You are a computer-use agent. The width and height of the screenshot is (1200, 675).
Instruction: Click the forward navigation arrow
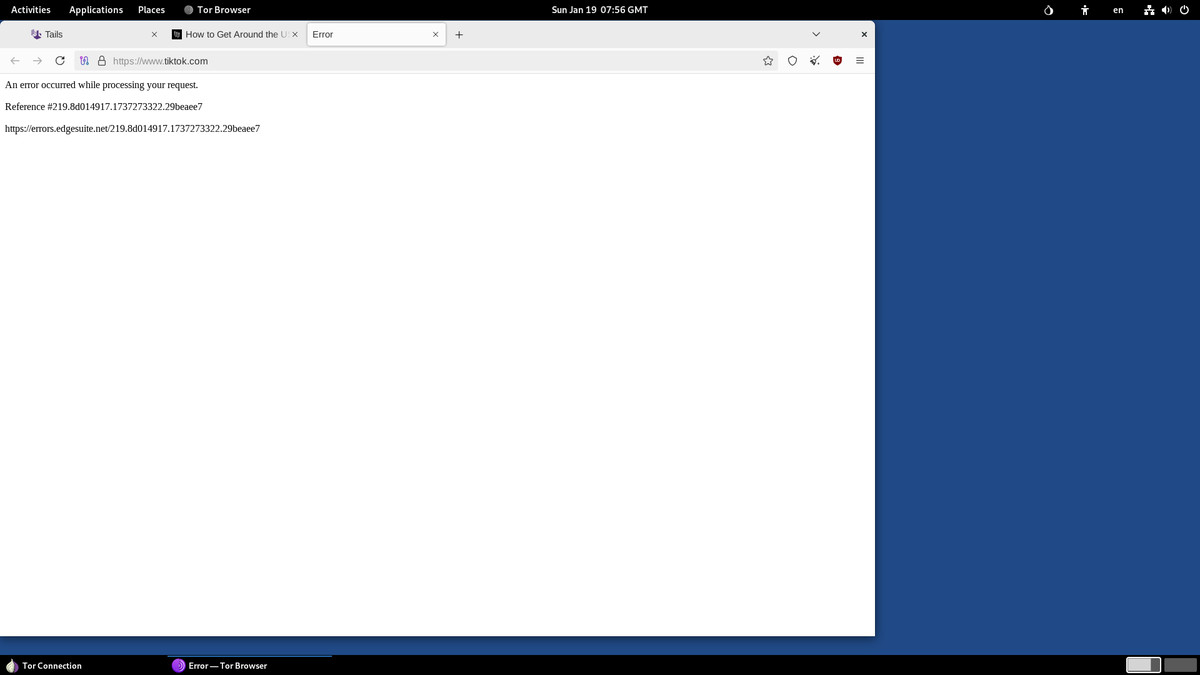tap(37, 61)
